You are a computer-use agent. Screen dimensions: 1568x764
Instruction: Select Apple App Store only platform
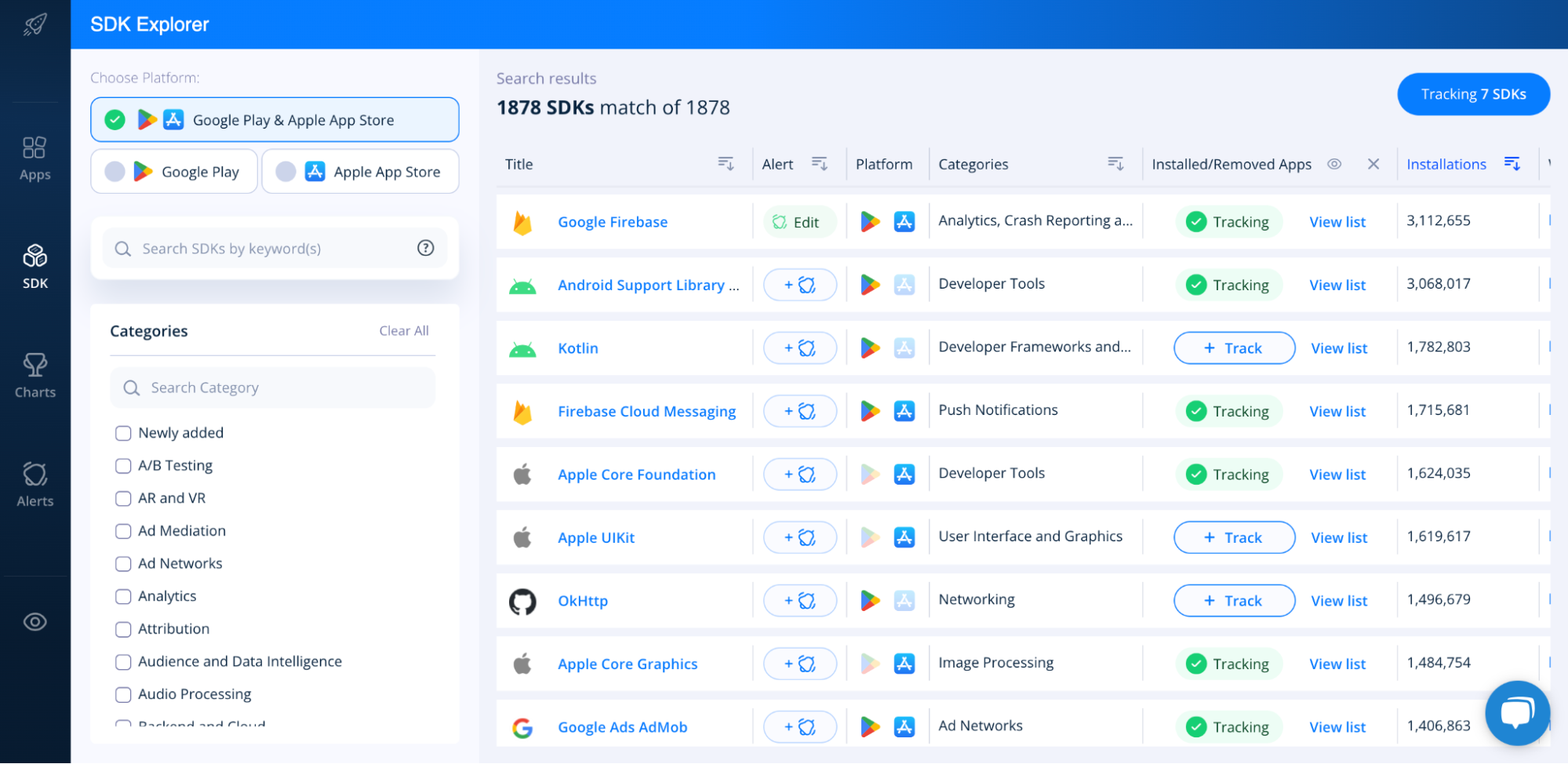(361, 172)
